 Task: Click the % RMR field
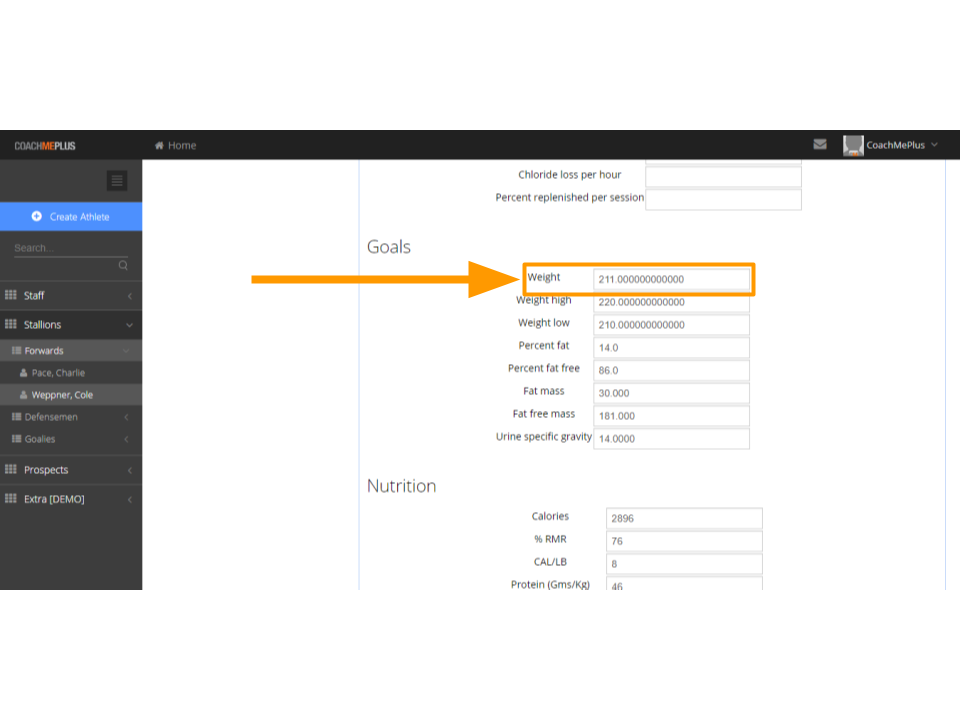[x=684, y=541]
